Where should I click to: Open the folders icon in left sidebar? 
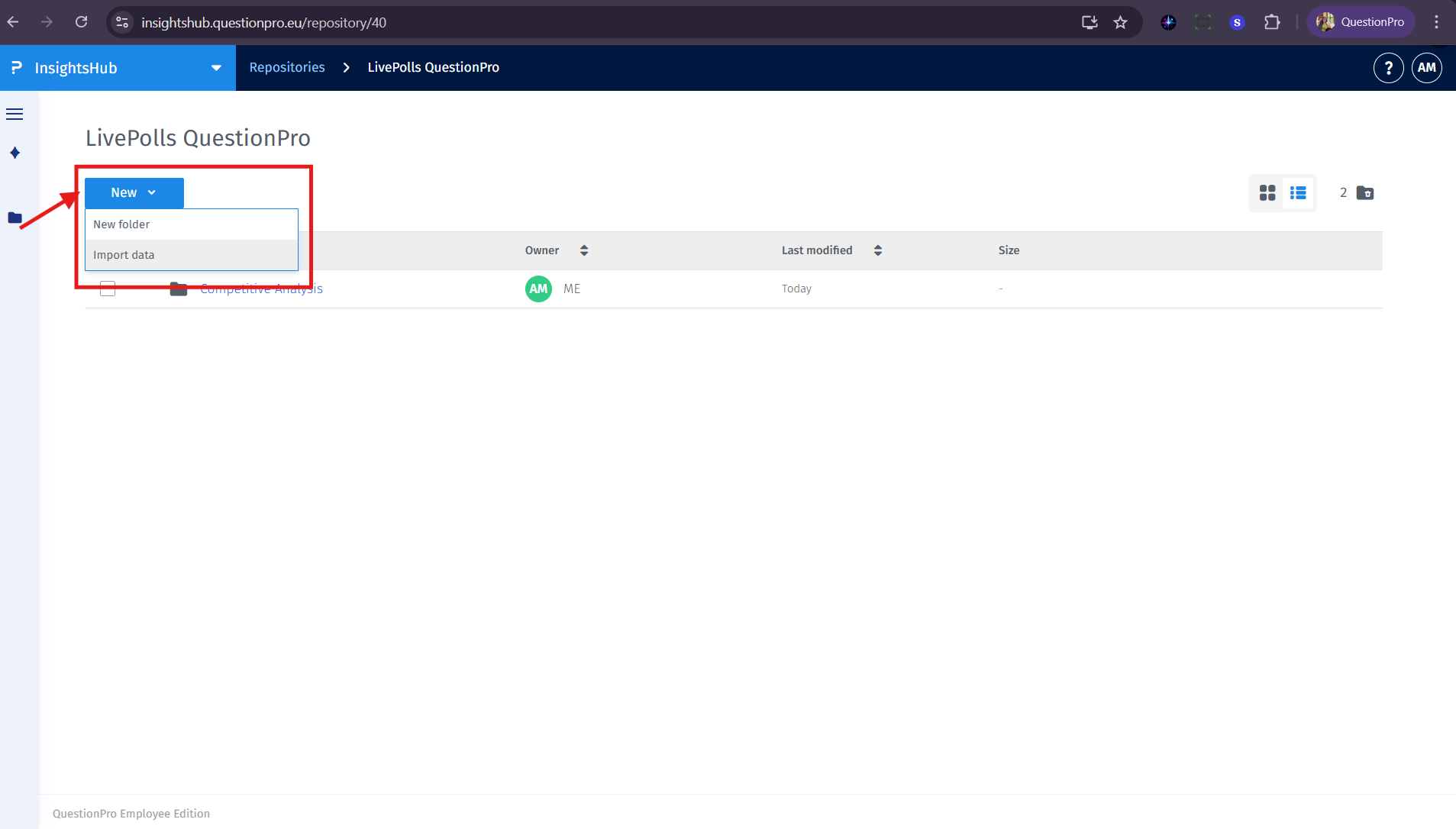[15, 218]
